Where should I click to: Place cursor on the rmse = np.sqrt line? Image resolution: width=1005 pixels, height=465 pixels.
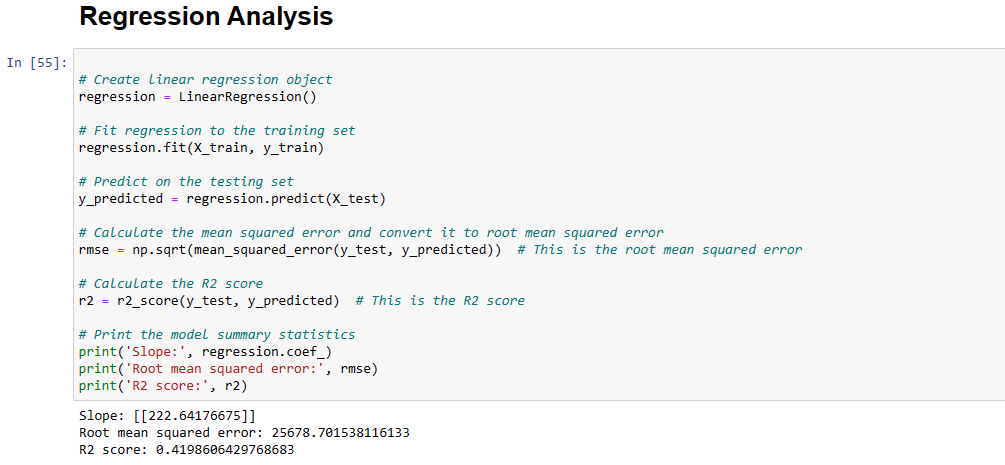pos(290,249)
